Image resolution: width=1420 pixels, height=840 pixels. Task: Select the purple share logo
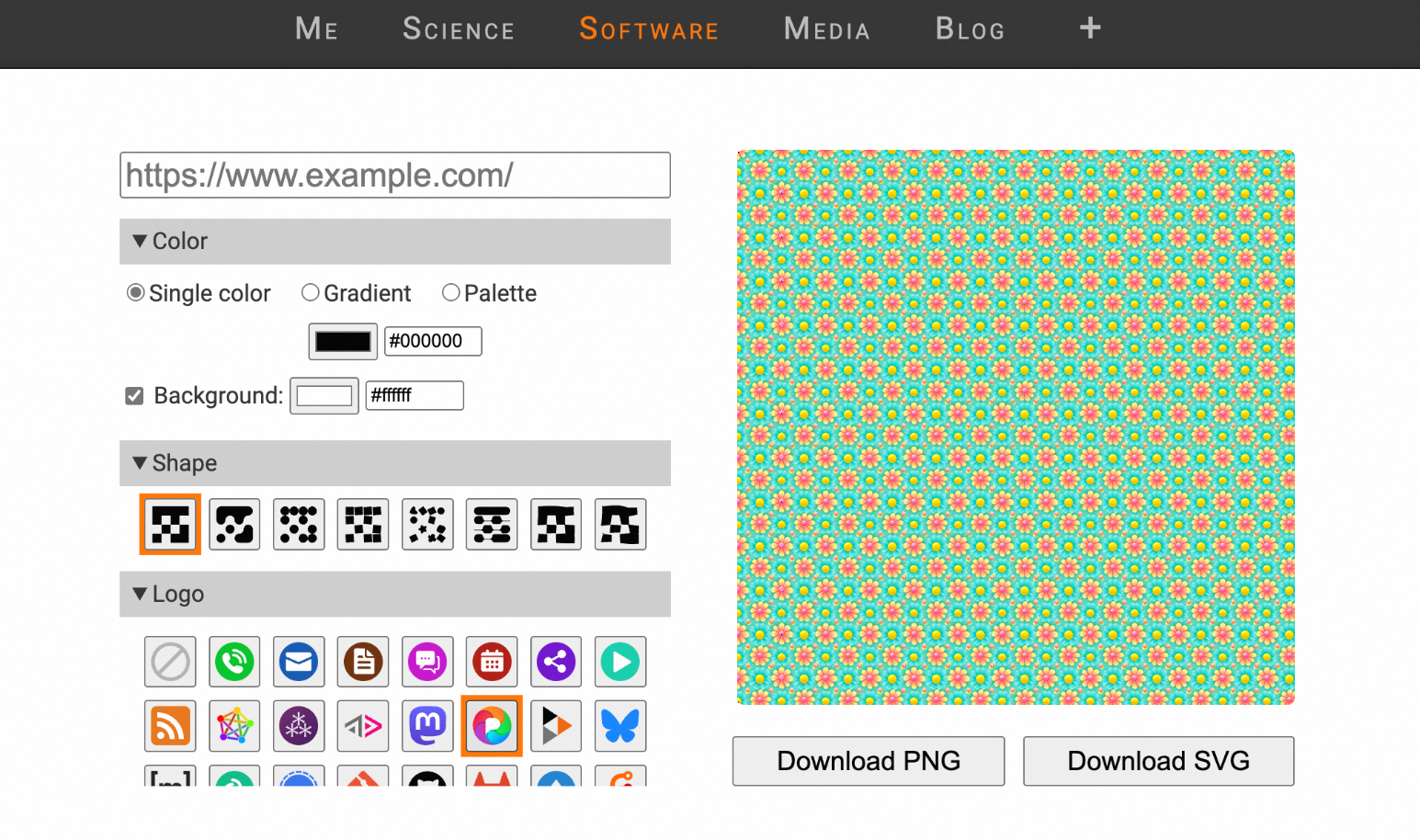[556, 662]
